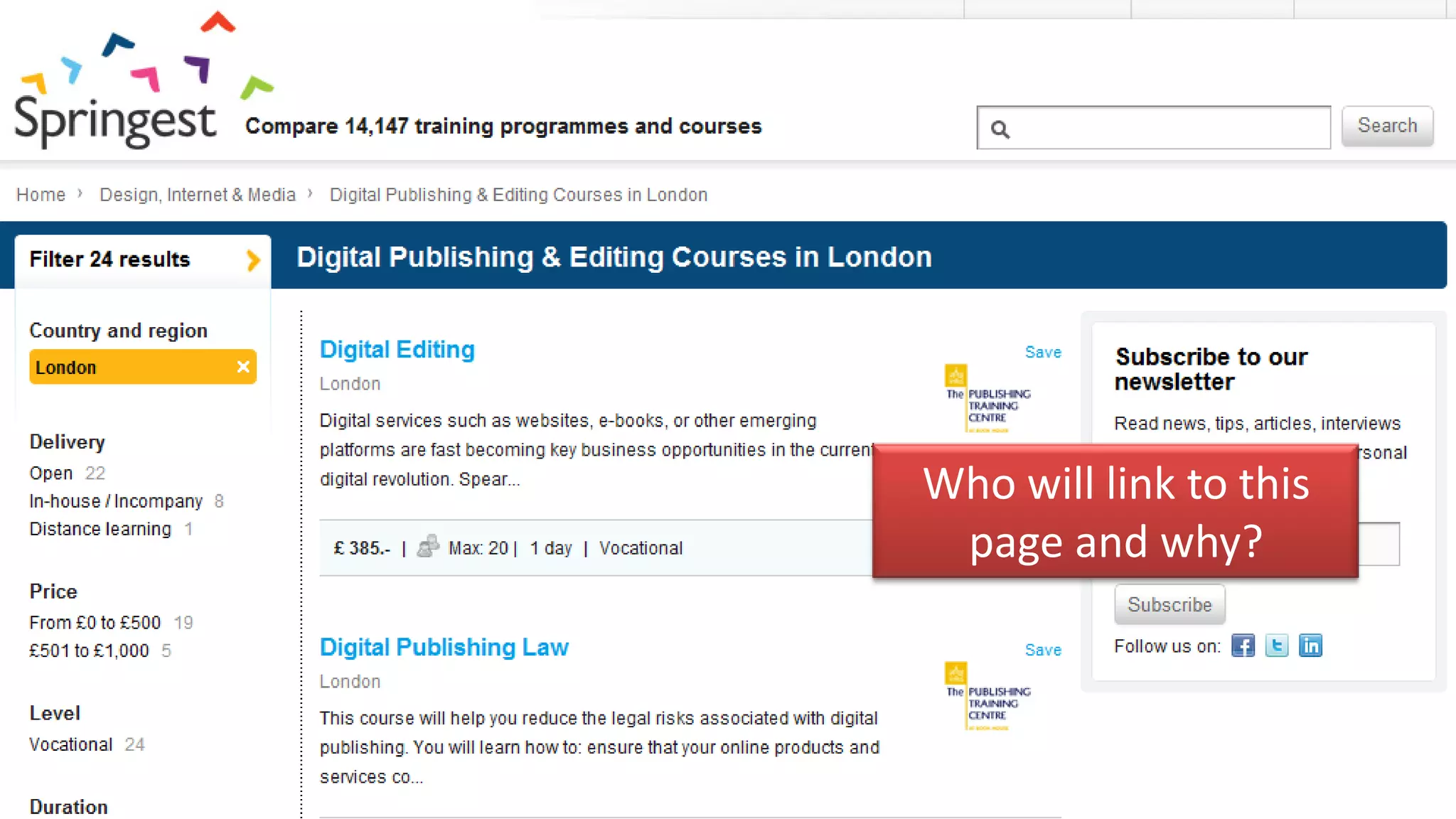Remove the London region filter
This screenshot has width=1456, height=819.
243,367
